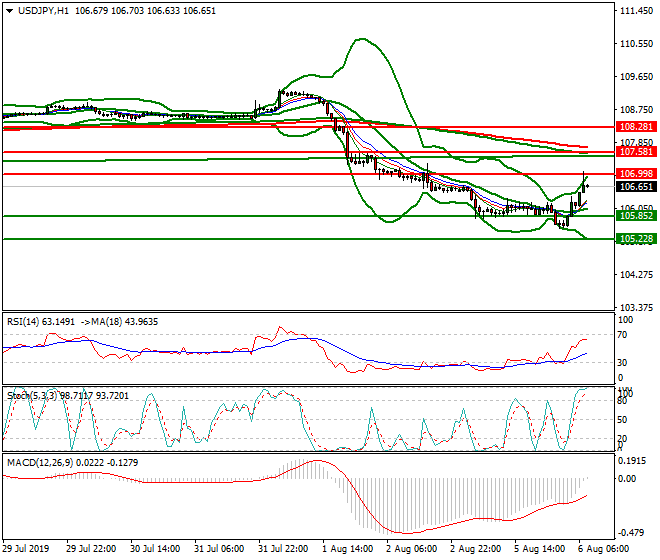This screenshot has height=560, width=660.
Task: Click the RSI scale value 100
Action: [627, 320]
